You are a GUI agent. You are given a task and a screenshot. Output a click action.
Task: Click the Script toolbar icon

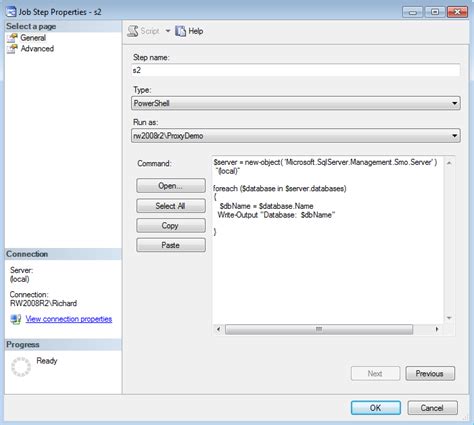[x=133, y=31]
